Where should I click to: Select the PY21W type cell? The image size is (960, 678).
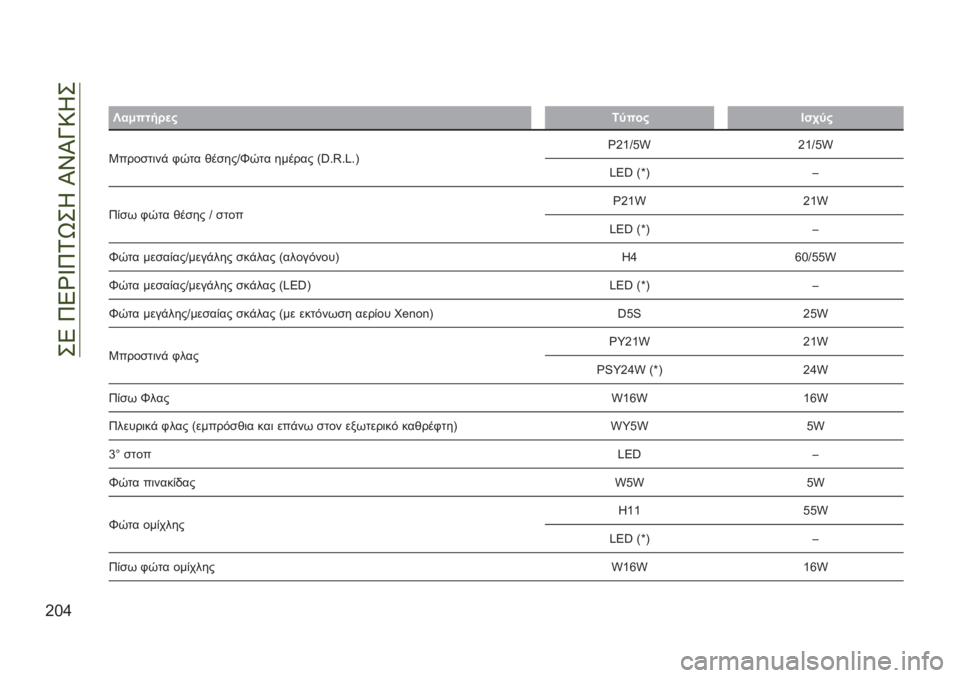point(629,342)
